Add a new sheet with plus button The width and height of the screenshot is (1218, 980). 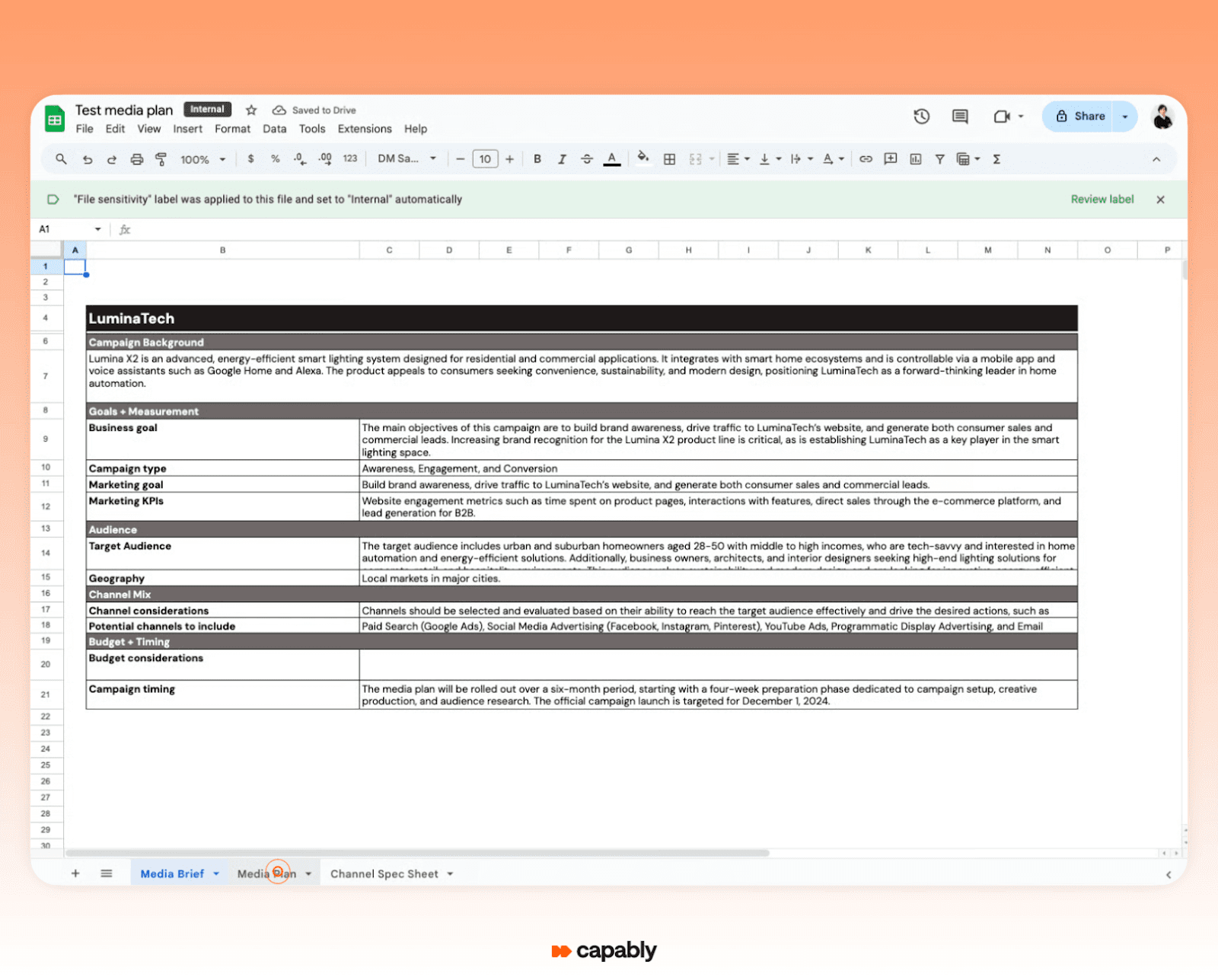(75, 873)
